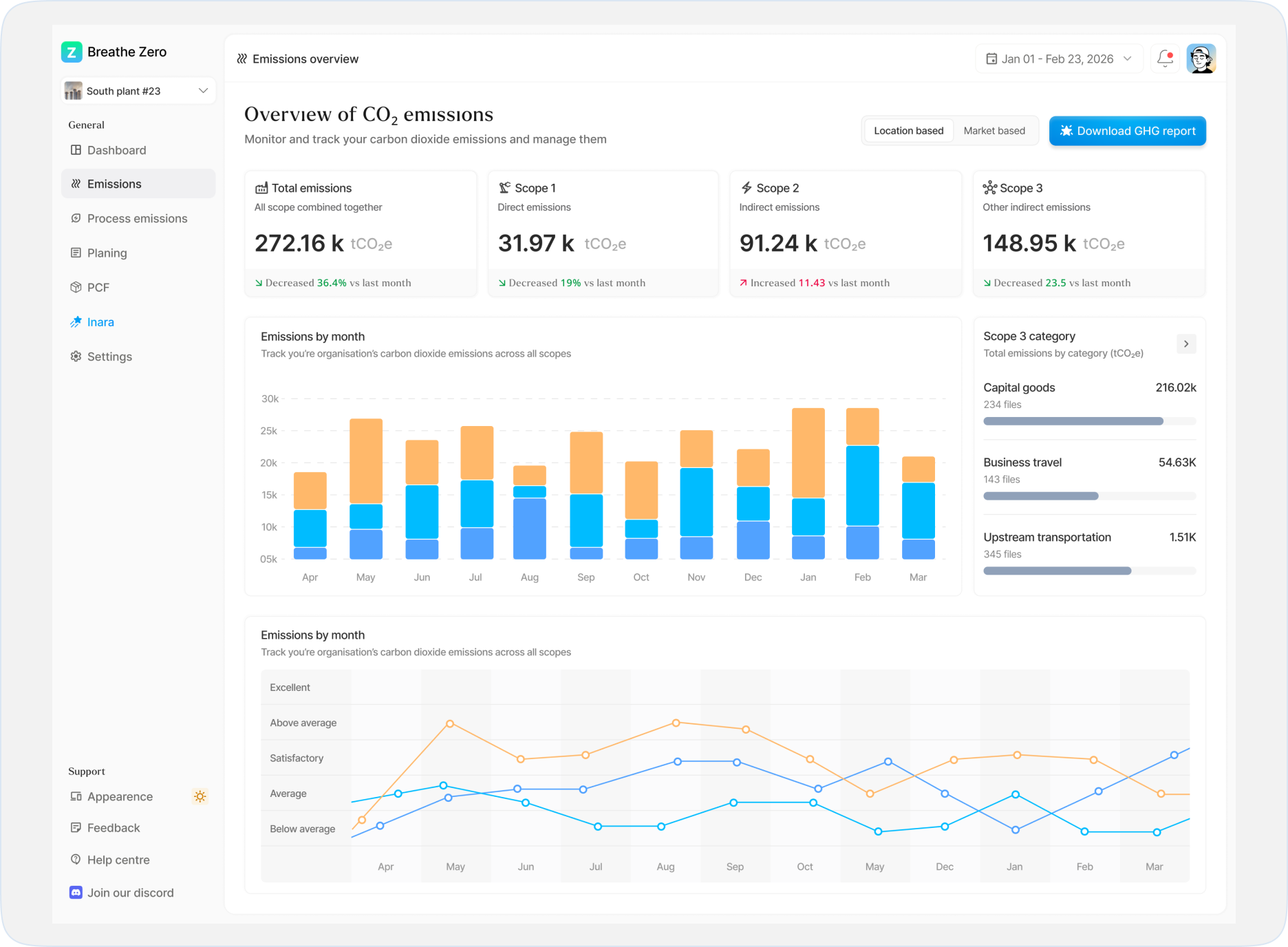Go to Process emissions menu item

pos(138,218)
